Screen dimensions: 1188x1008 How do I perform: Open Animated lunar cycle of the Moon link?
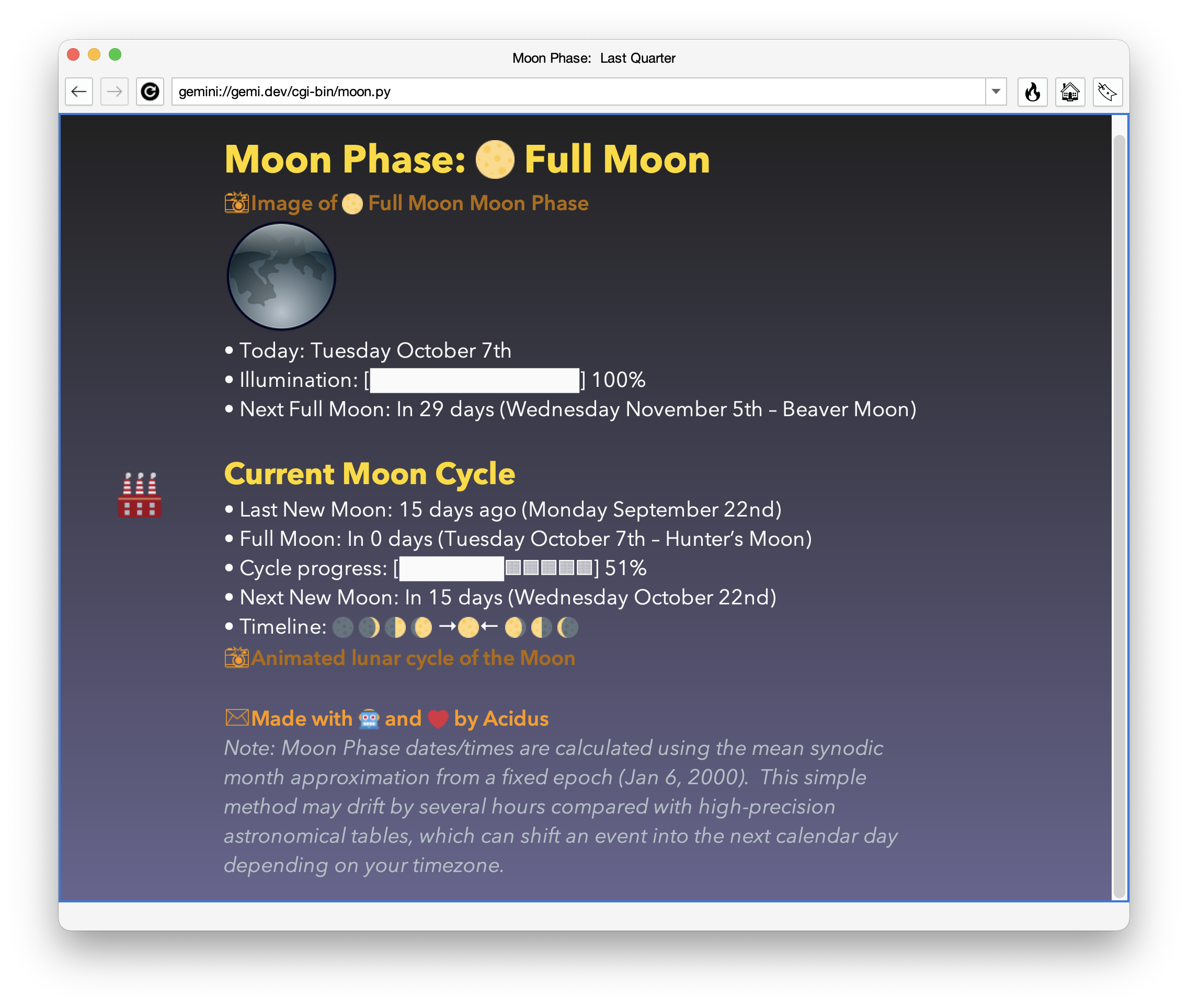(413, 658)
